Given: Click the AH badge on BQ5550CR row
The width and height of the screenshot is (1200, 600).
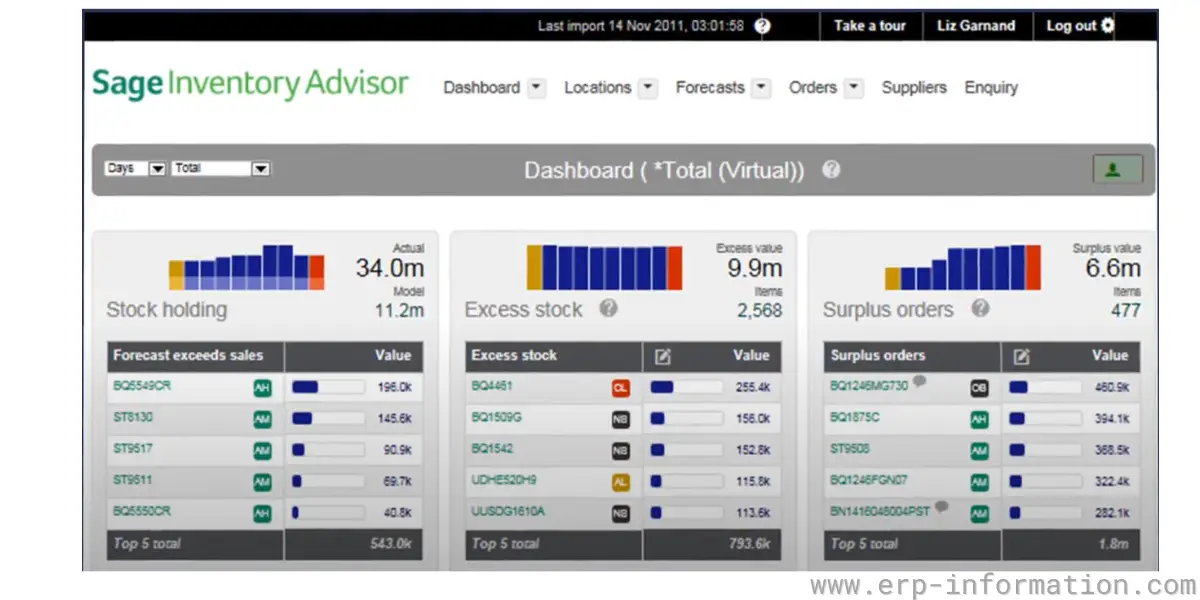Looking at the screenshot, I should [x=262, y=514].
